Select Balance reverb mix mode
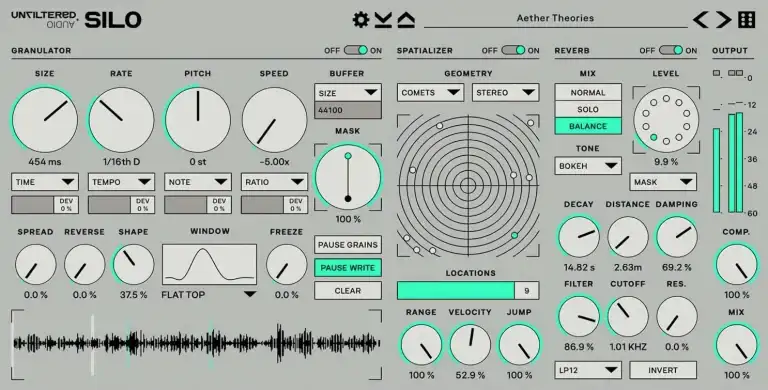The width and height of the screenshot is (768, 390). tap(588, 126)
